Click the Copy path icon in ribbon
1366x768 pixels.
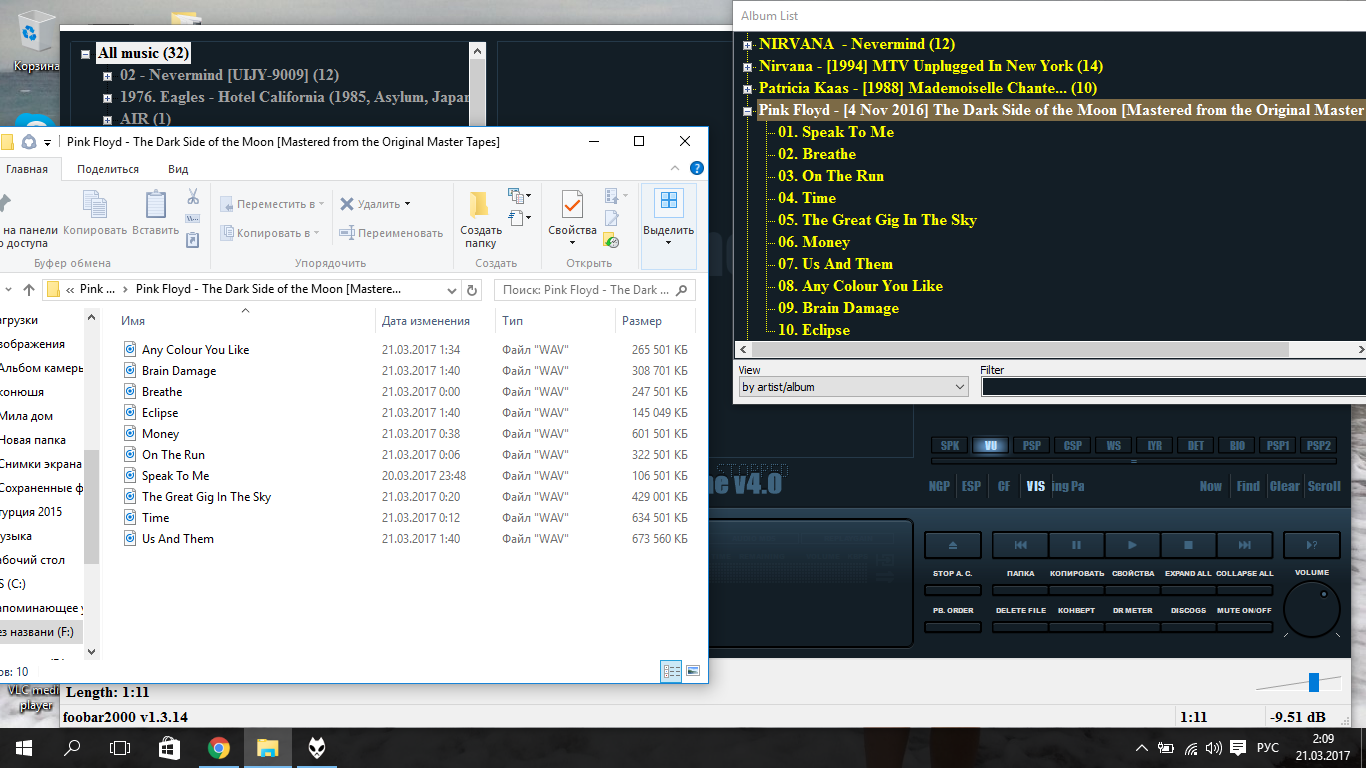193,218
